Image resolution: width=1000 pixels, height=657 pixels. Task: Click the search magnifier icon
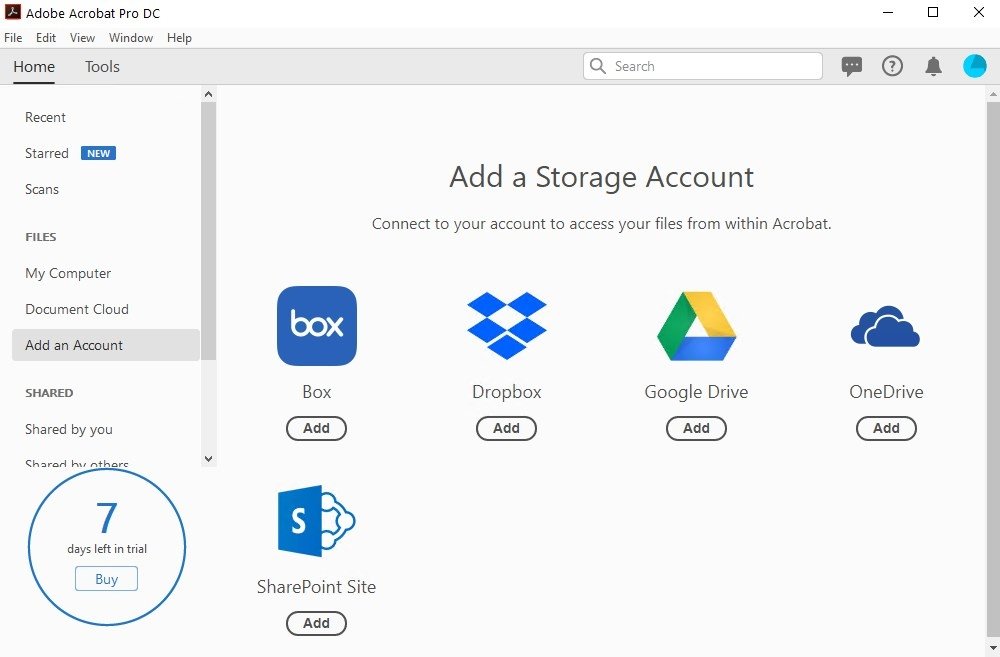[598, 66]
